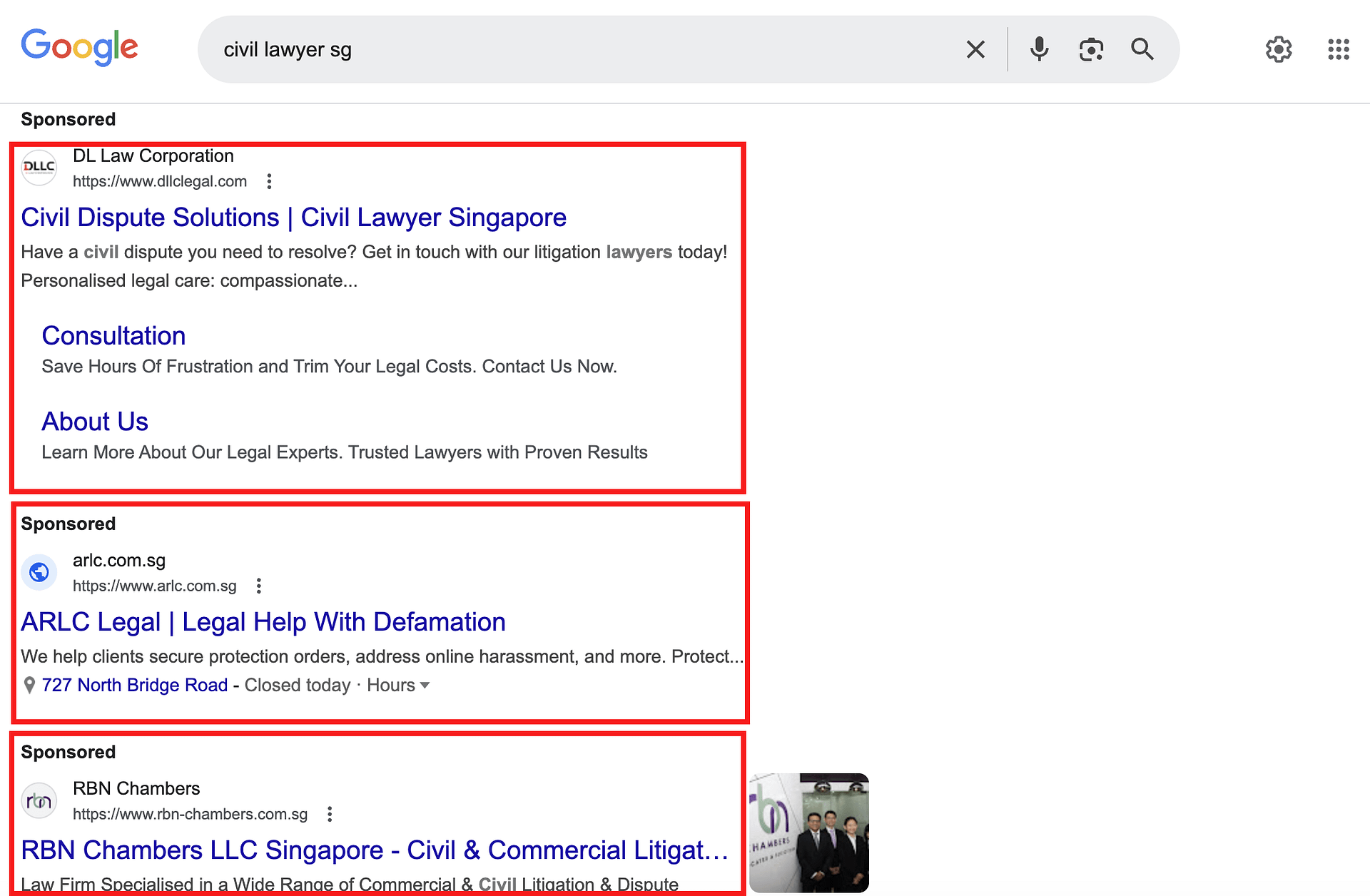Open Google settings gear
The image size is (1370, 896).
pyautogui.click(x=1278, y=49)
